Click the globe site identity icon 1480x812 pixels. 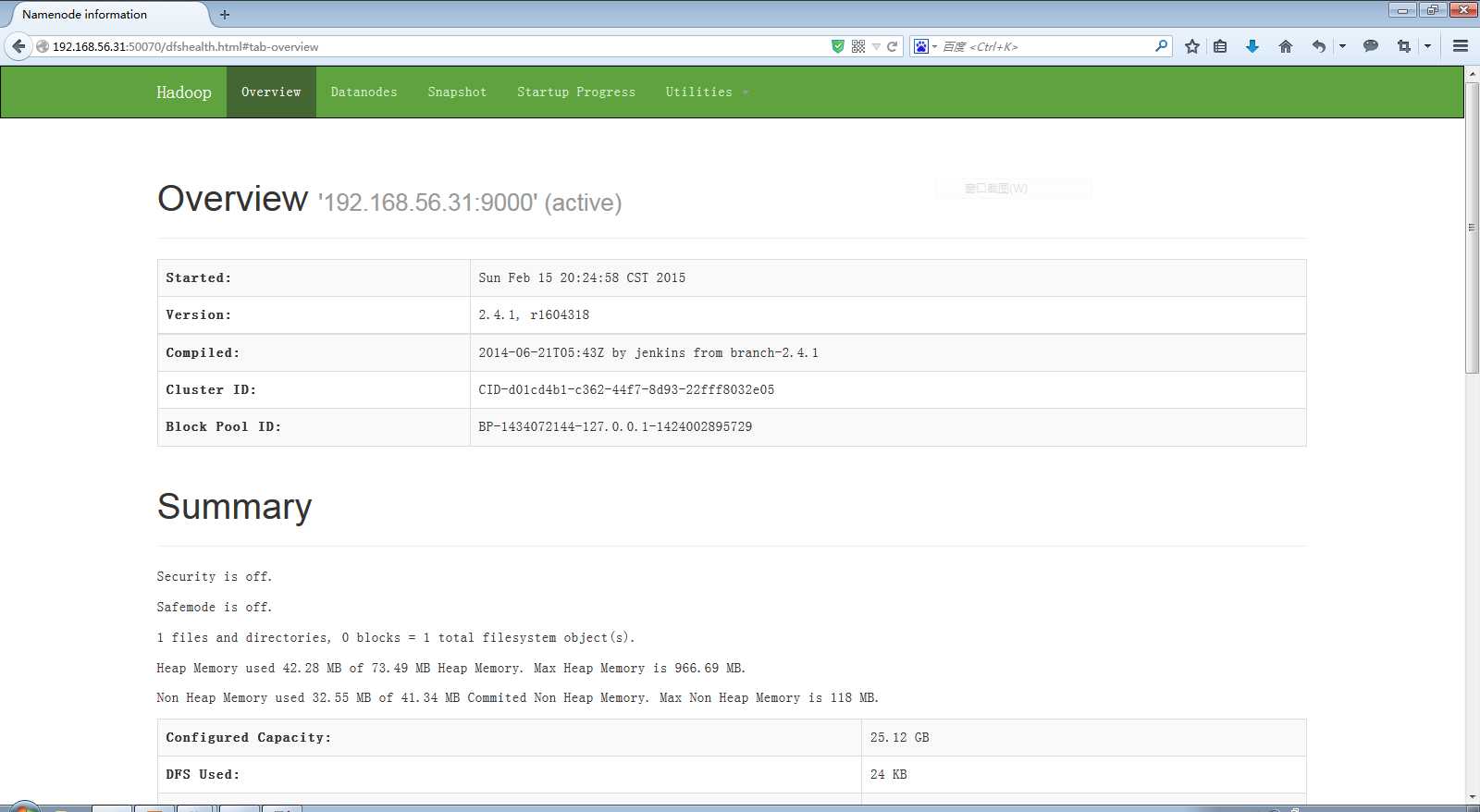pyautogui.click(x=43, y=46)
